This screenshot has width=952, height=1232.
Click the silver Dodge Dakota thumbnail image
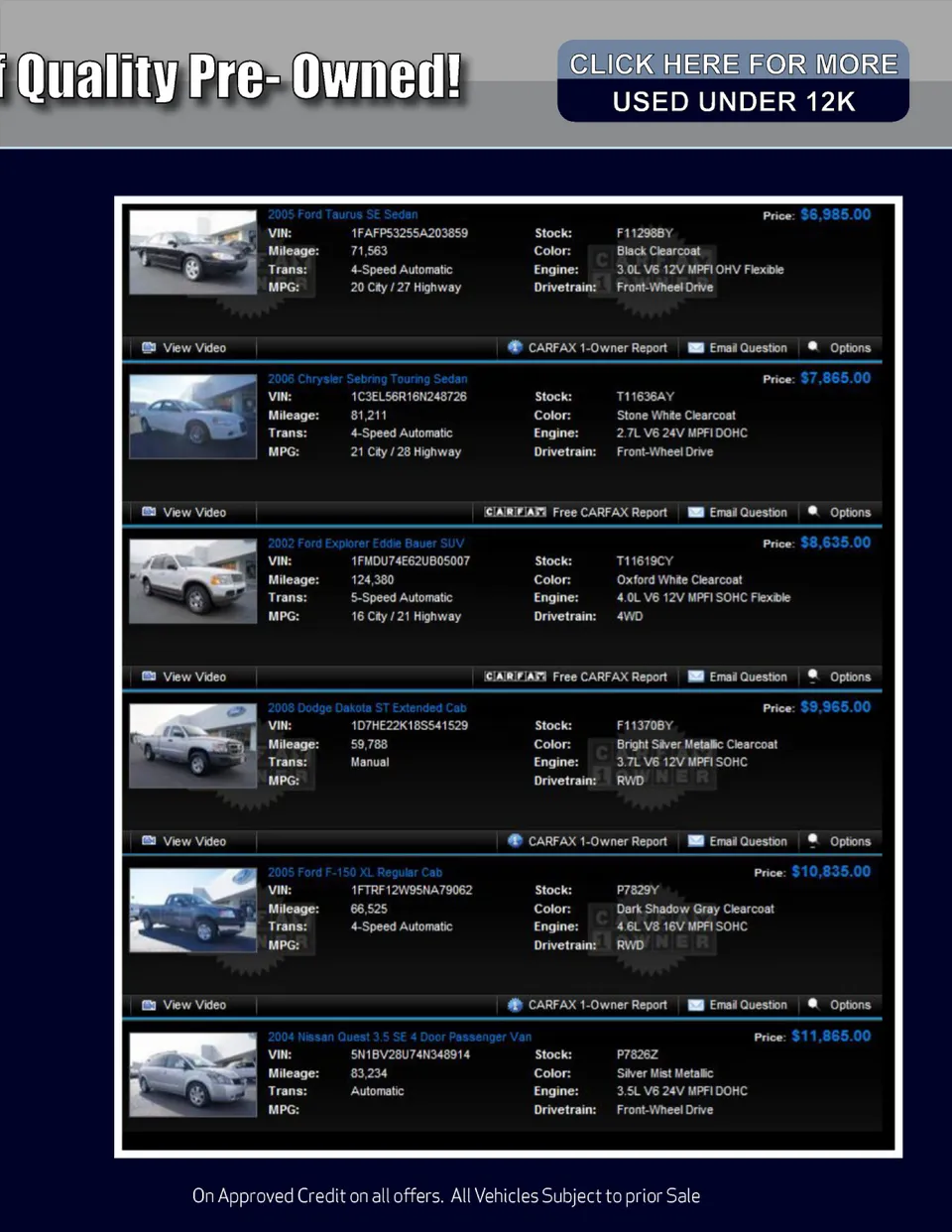pos(192,746)
